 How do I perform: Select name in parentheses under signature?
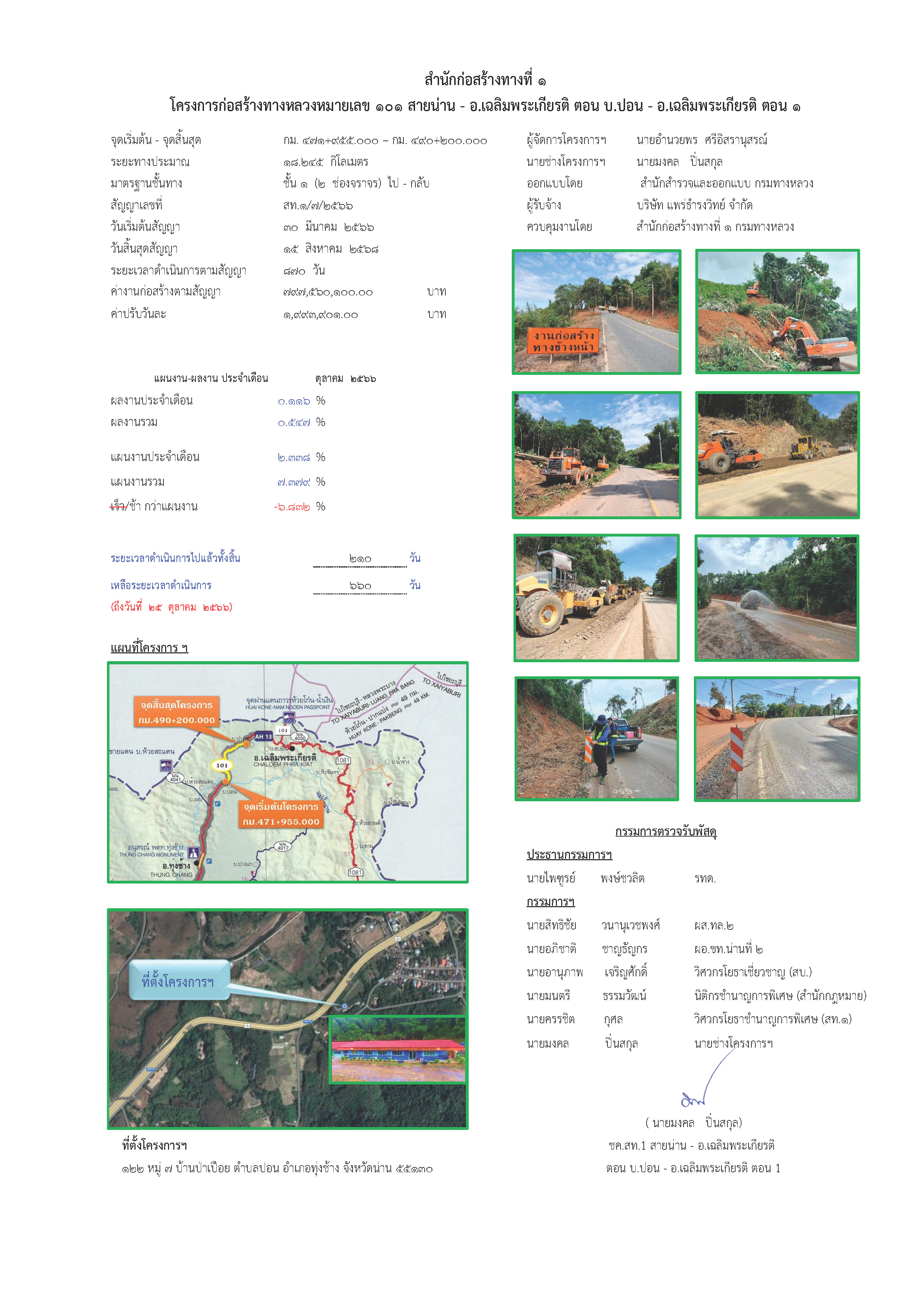(694, 1123)
